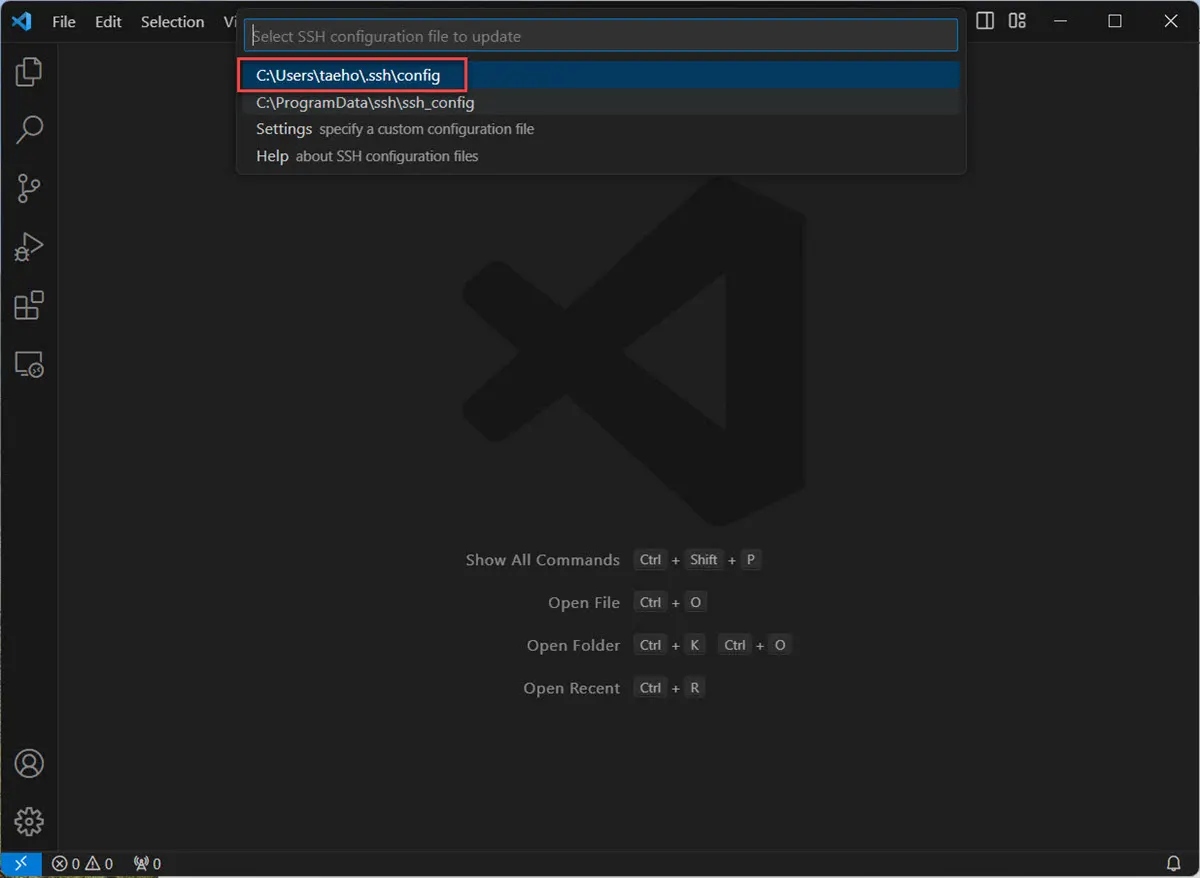The image size is (1200, 878).
Task: Open the File menu
Action: [x=63, y=21]
